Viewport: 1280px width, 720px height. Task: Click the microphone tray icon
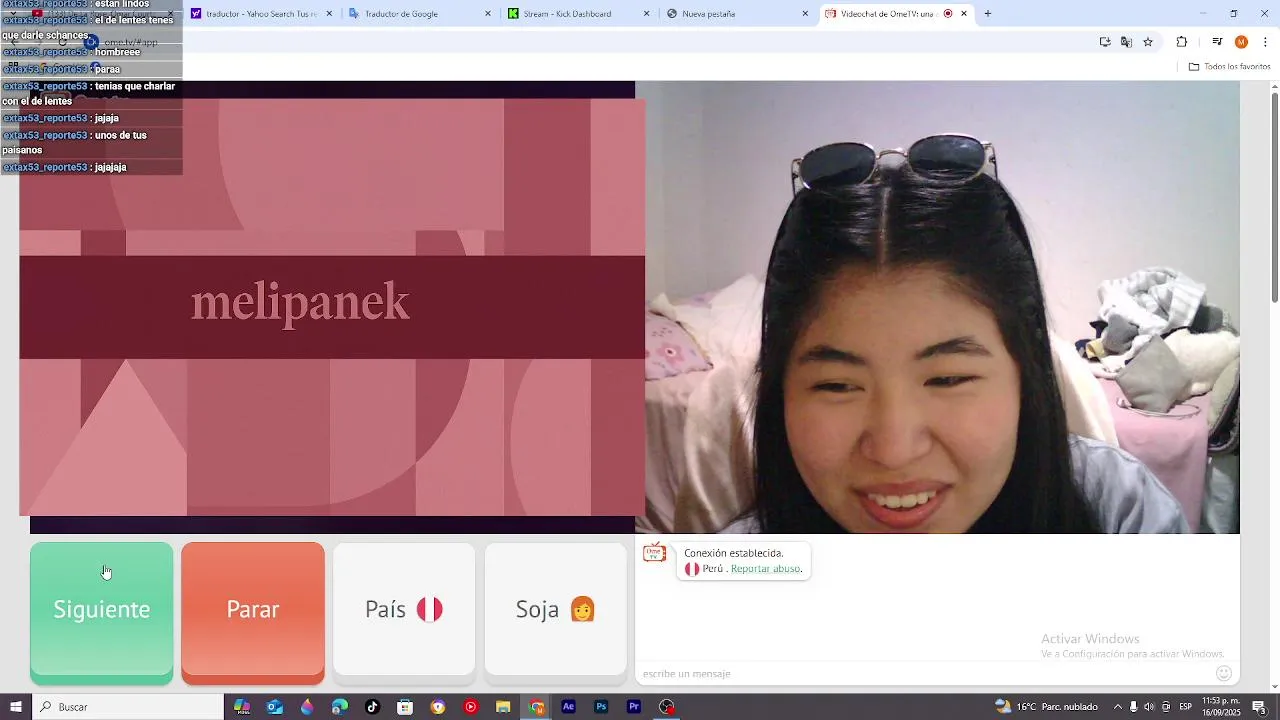[x=1134, y=707]
